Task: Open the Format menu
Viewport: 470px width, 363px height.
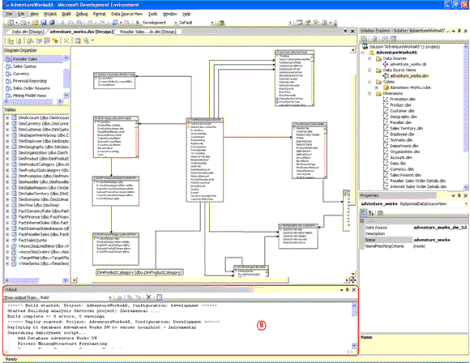Action: coord(99,14)
